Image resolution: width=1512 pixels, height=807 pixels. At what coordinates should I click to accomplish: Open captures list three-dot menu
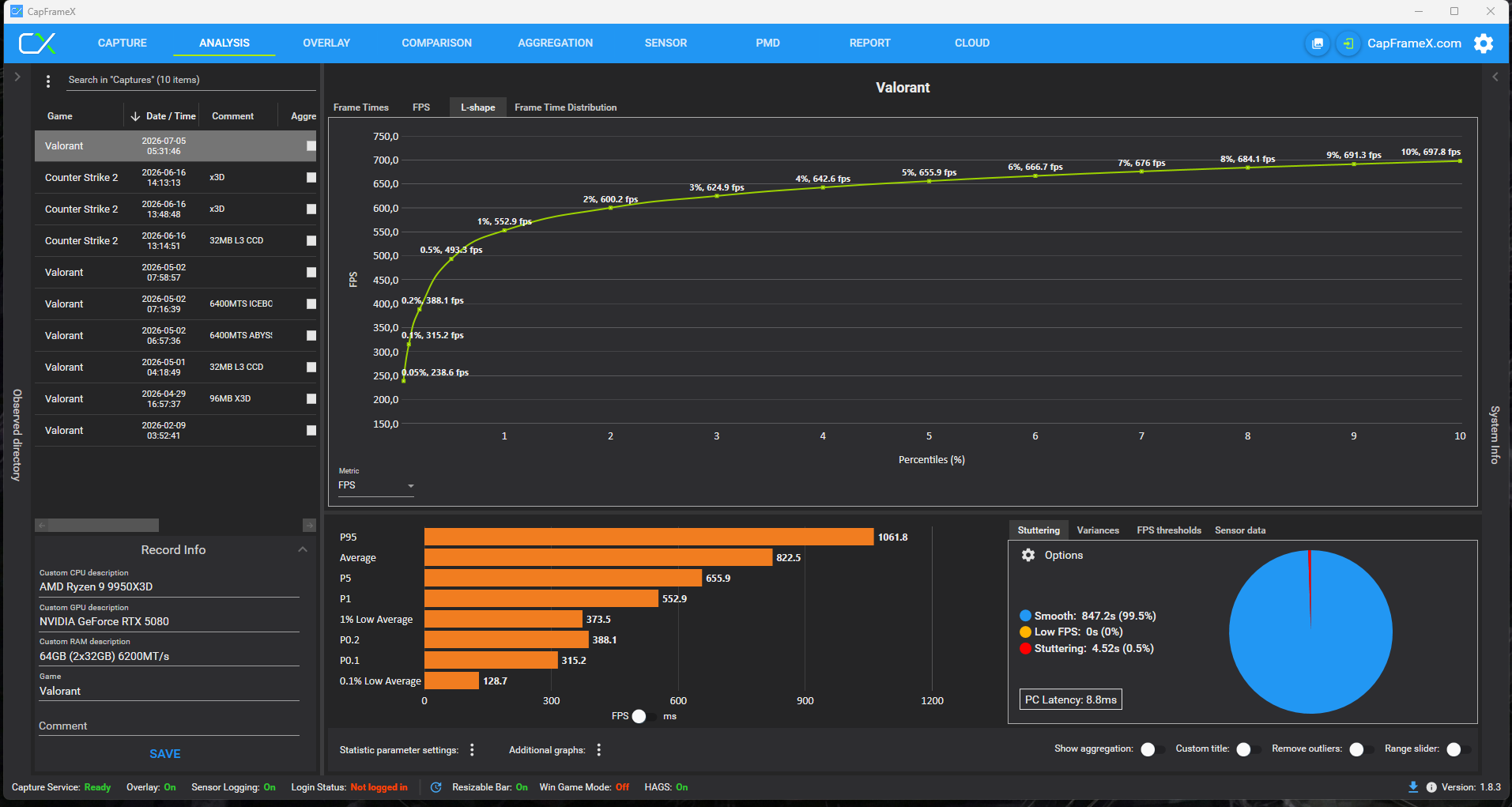pyautogui.click(x=48, y=81)
